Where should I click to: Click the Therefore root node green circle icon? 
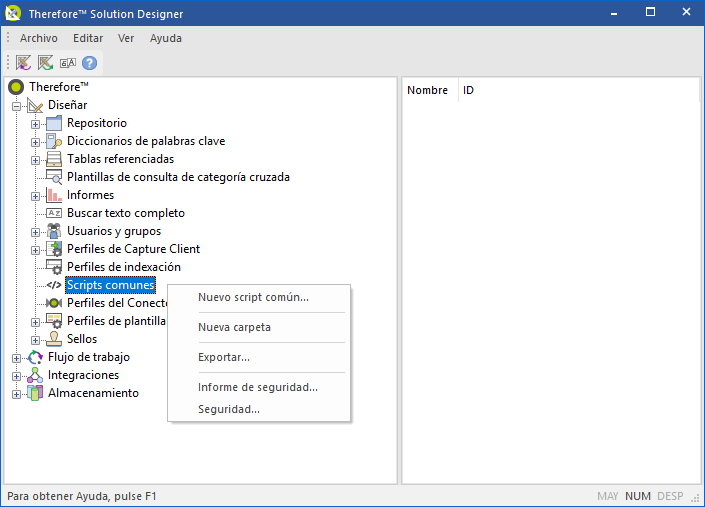tap(16, 87)
